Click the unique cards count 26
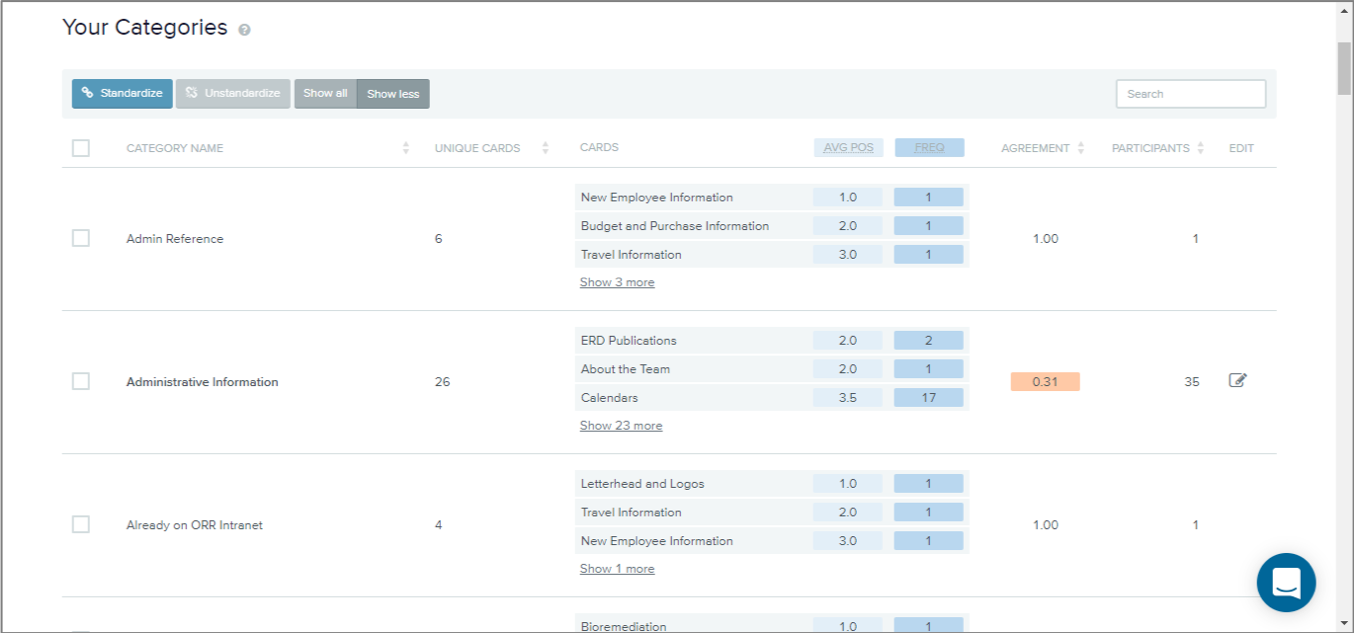1354x633 pixels. (x=442, y=381)
